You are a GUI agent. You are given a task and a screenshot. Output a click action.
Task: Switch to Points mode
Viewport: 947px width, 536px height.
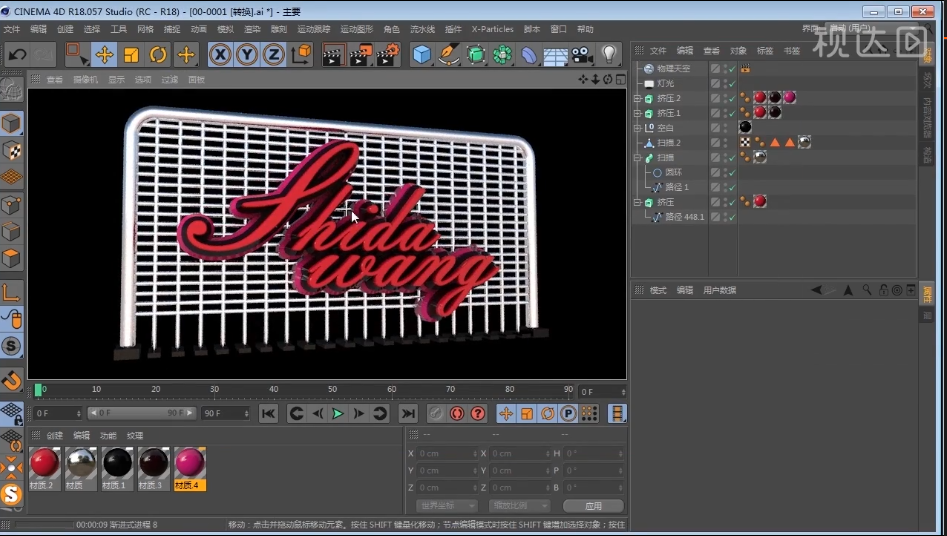pos(11,205)
